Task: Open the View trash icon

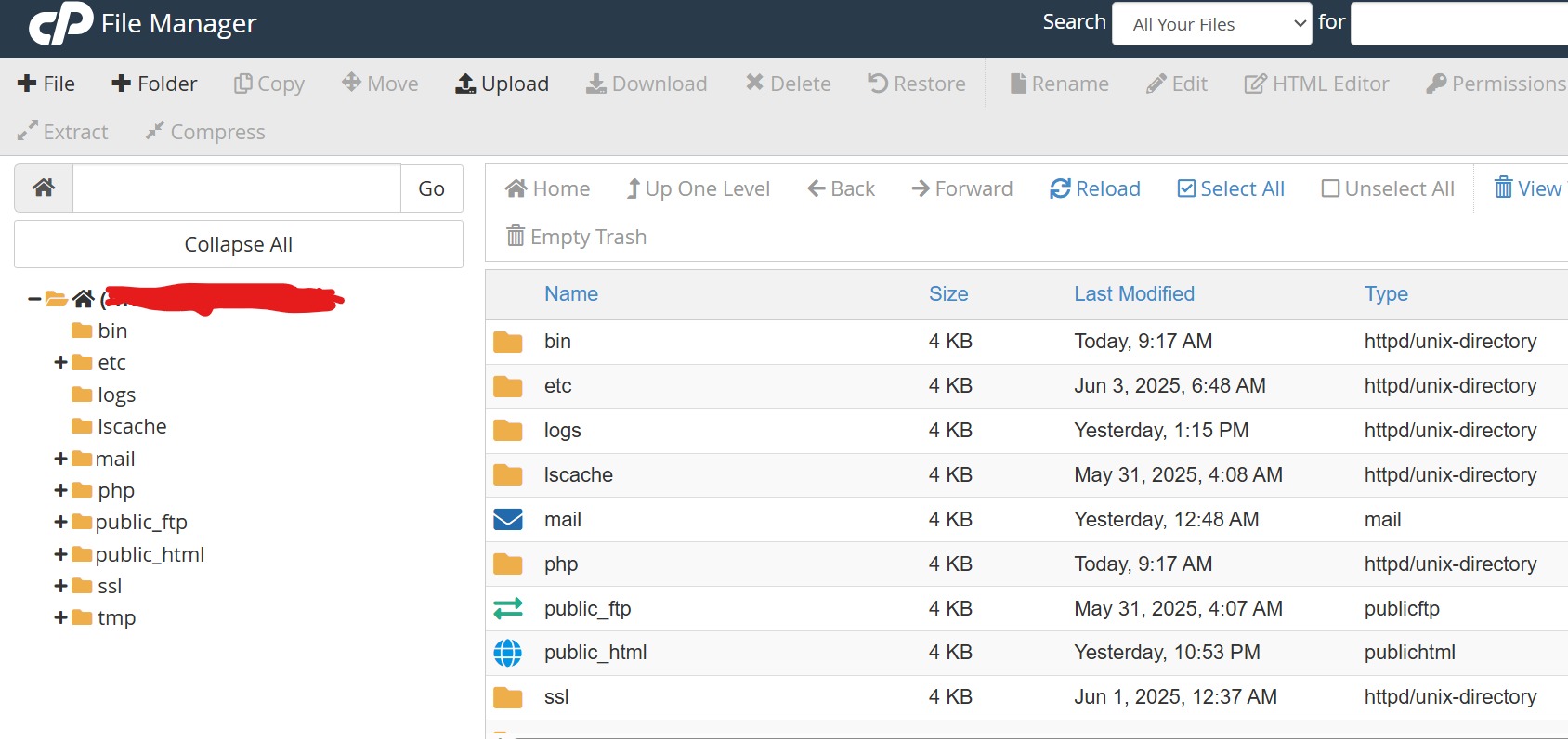Action: pos(1503,188)
